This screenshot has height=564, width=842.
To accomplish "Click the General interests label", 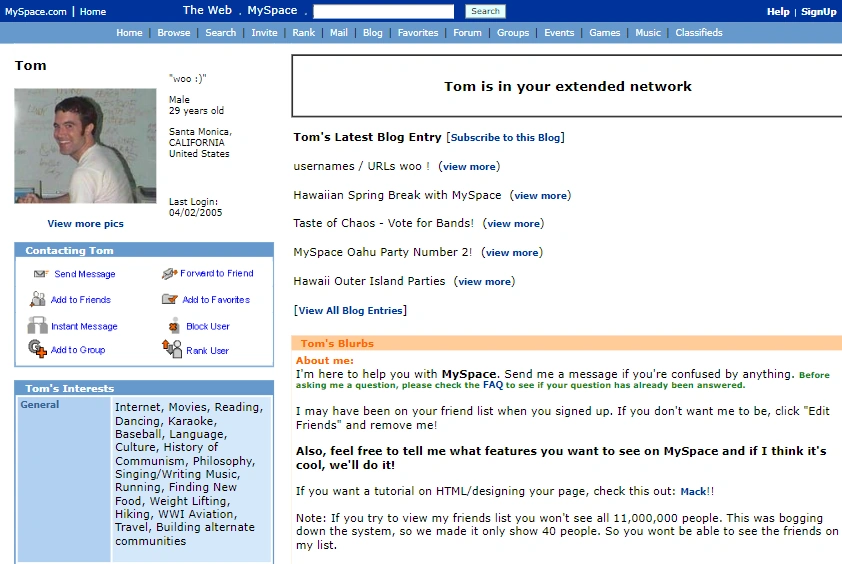I will pyautogui.click(x=40, y=404).
